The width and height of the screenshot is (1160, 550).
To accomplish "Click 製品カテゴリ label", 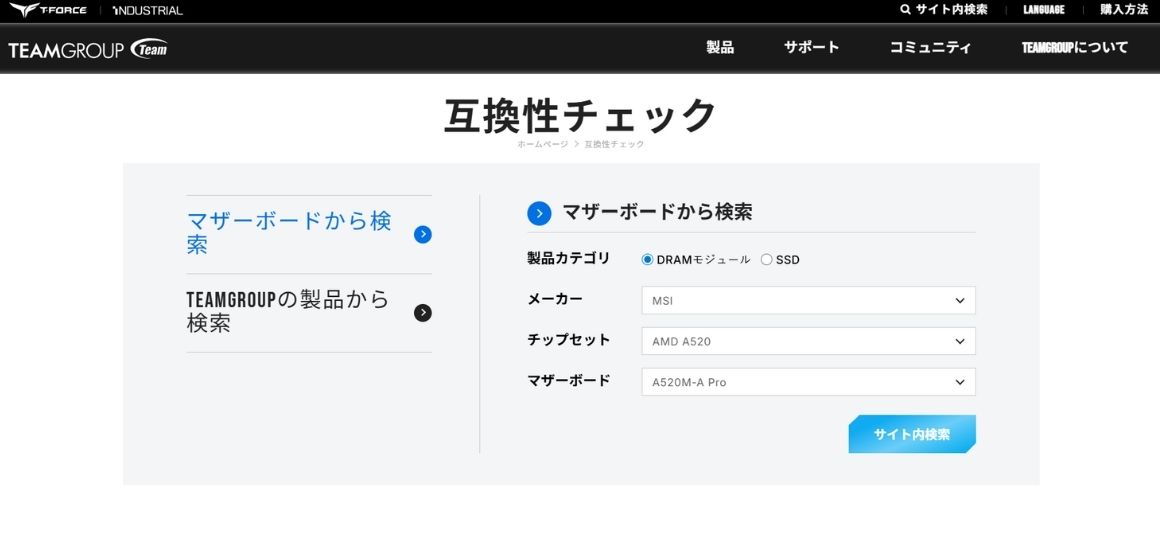I will click(569, 258).
